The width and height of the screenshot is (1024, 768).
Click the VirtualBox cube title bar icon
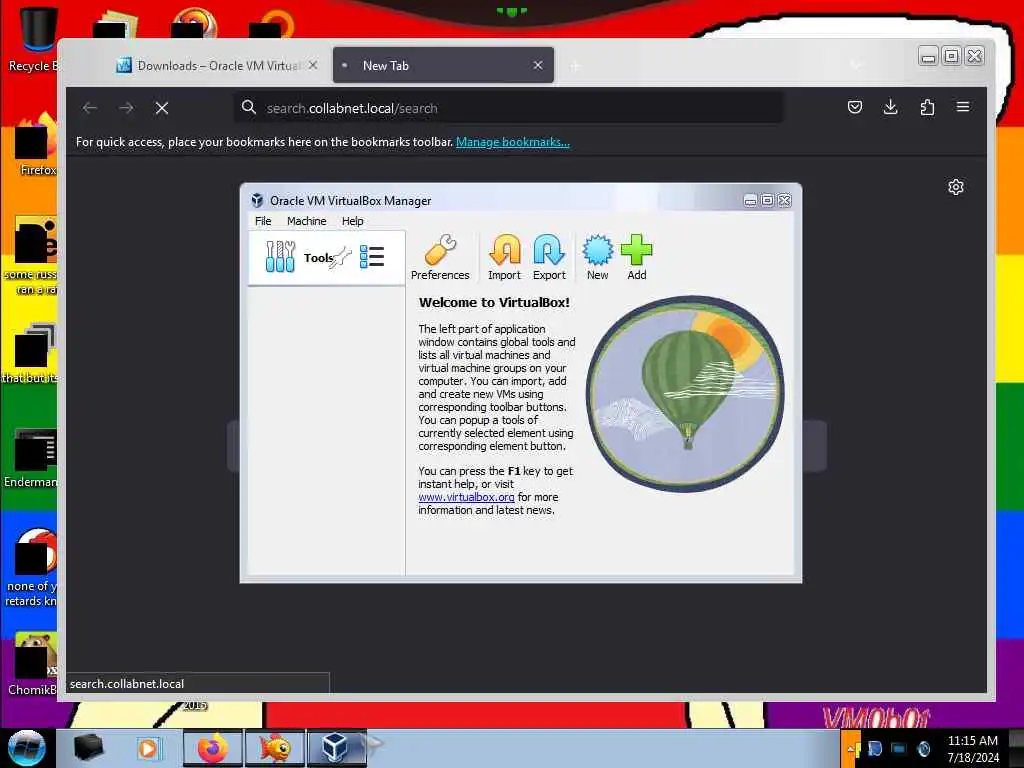[257, 200]
